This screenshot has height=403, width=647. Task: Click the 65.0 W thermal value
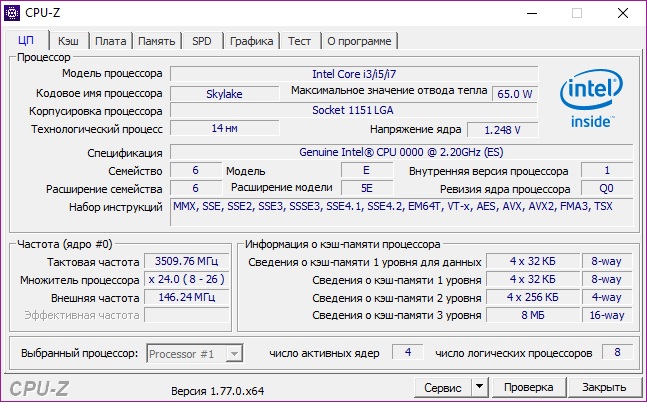(x=515, y=94)
